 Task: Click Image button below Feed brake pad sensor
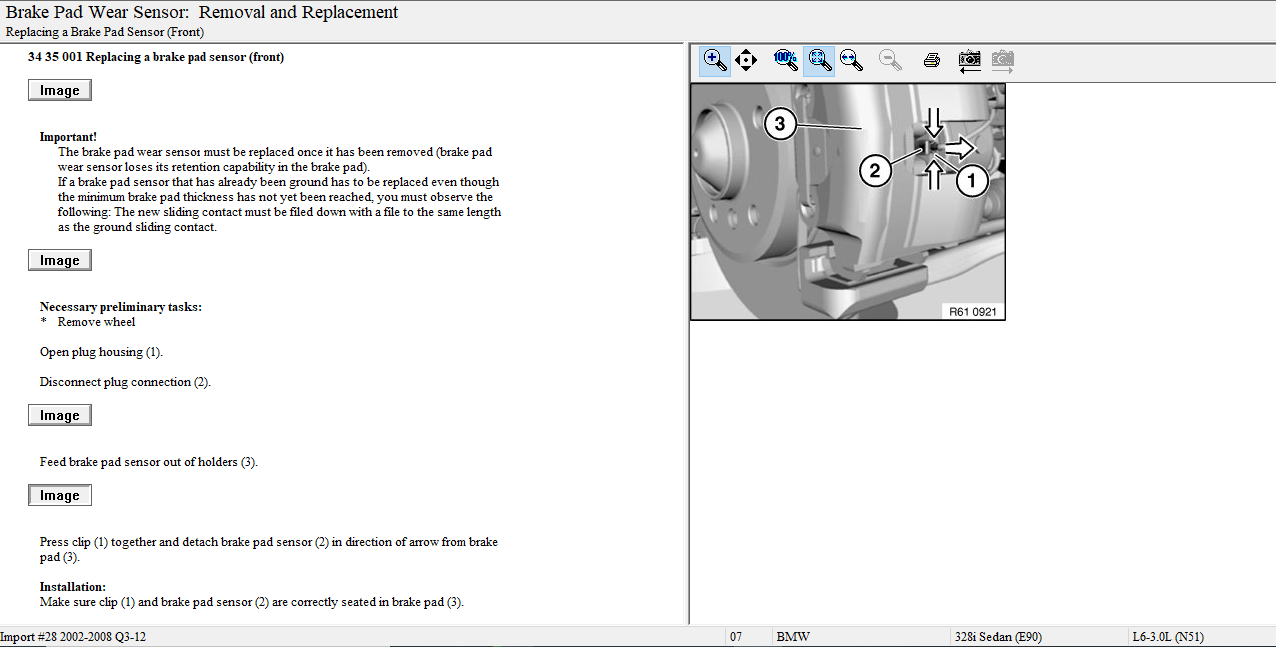pos(60,496)
